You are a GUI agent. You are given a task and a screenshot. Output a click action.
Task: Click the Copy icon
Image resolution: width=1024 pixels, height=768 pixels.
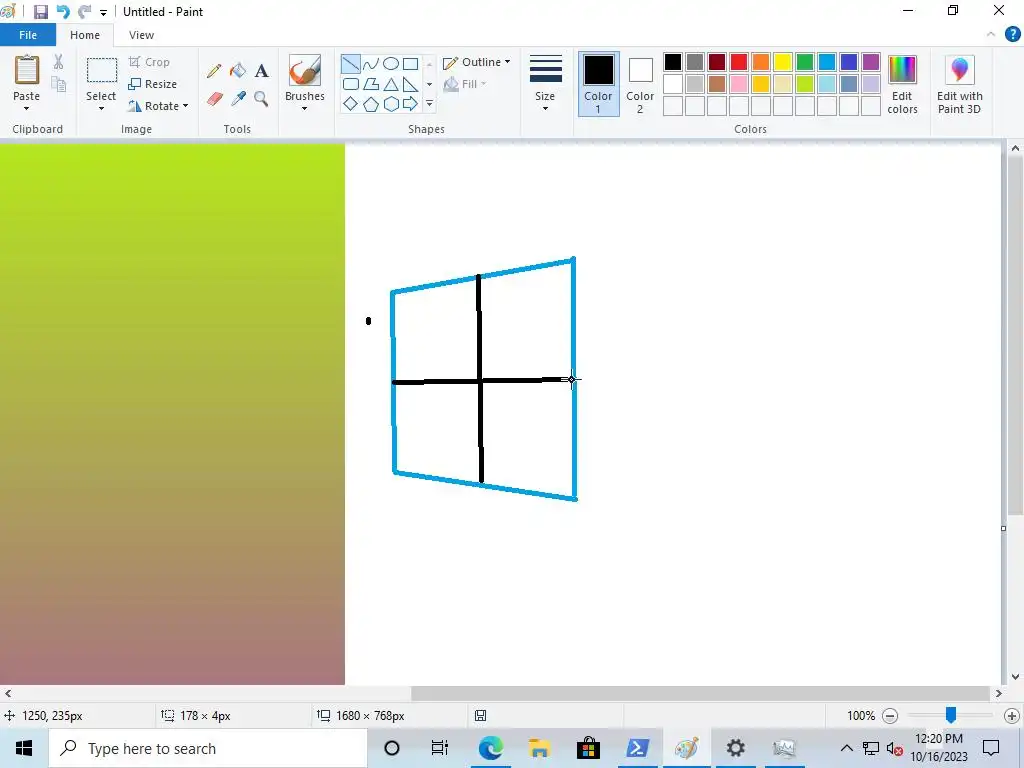(x=58, y=84)
